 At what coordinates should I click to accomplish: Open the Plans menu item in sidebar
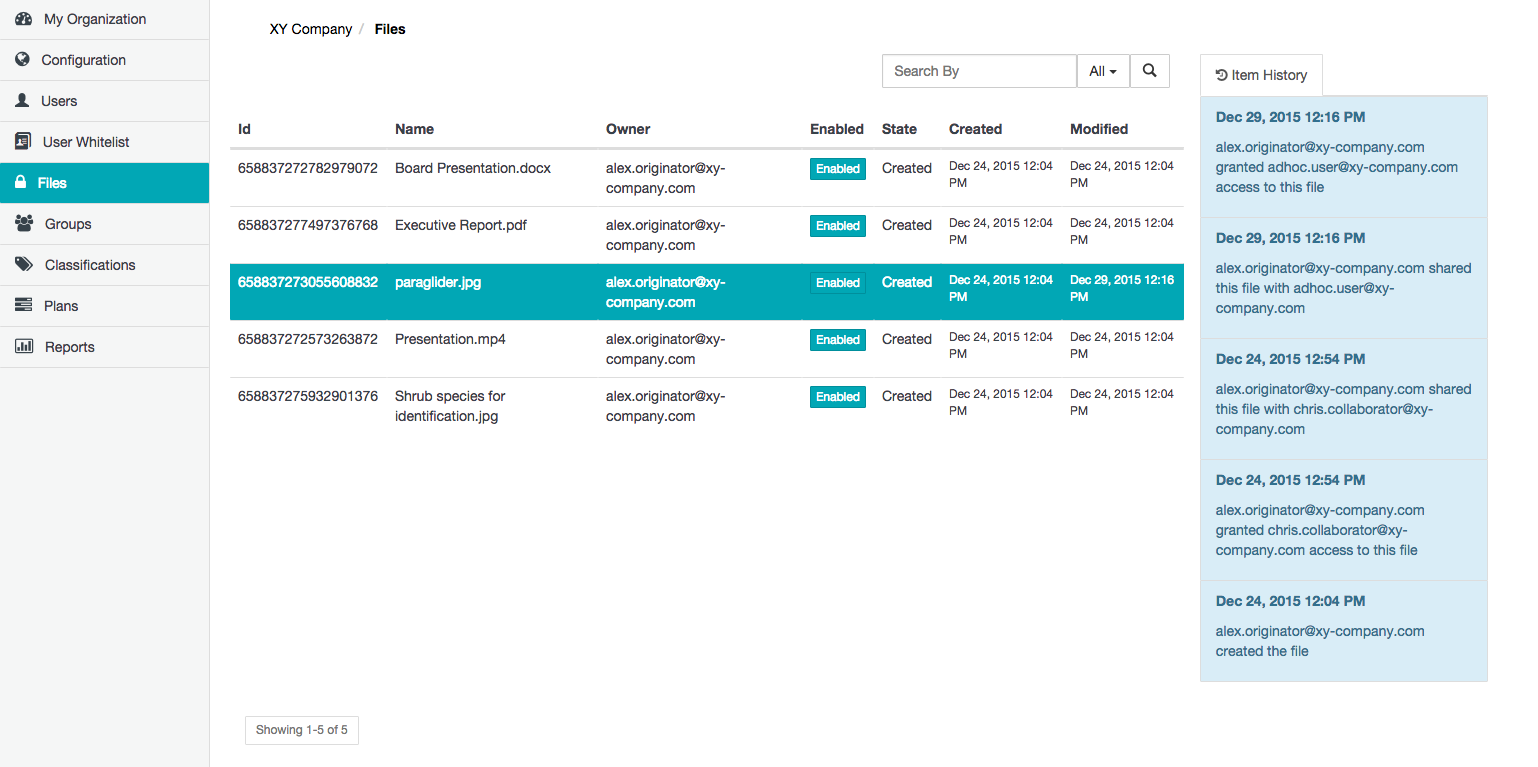click(61, 306)
